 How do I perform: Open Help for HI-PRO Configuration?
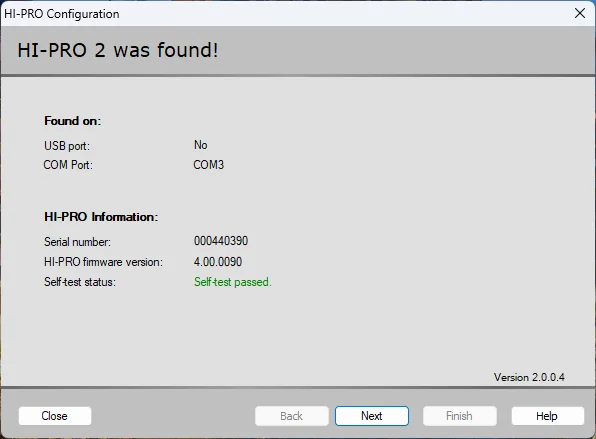[x=547, y=416]
